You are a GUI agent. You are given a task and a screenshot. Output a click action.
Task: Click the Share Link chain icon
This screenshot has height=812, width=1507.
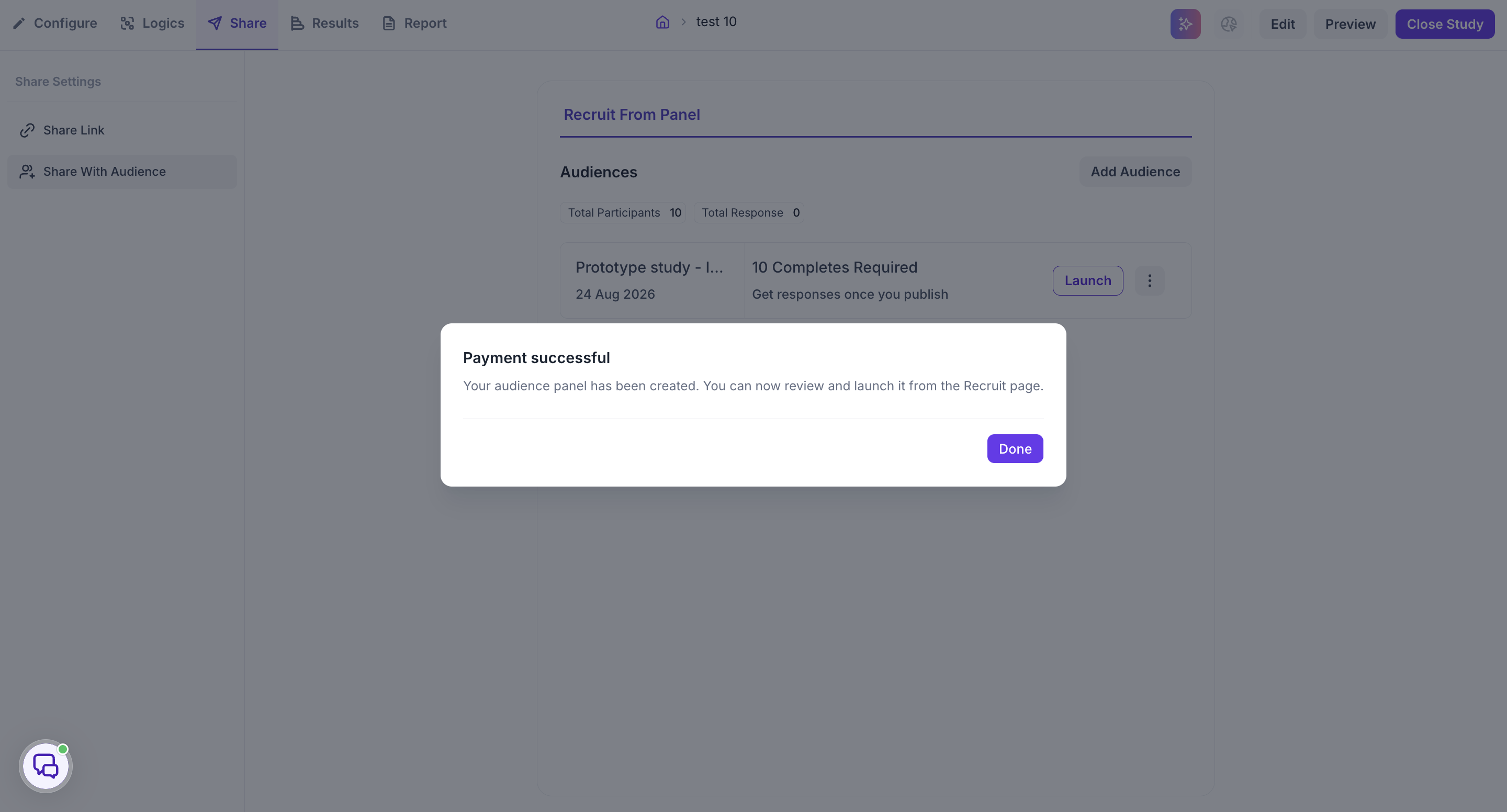(x=27, y=130)
